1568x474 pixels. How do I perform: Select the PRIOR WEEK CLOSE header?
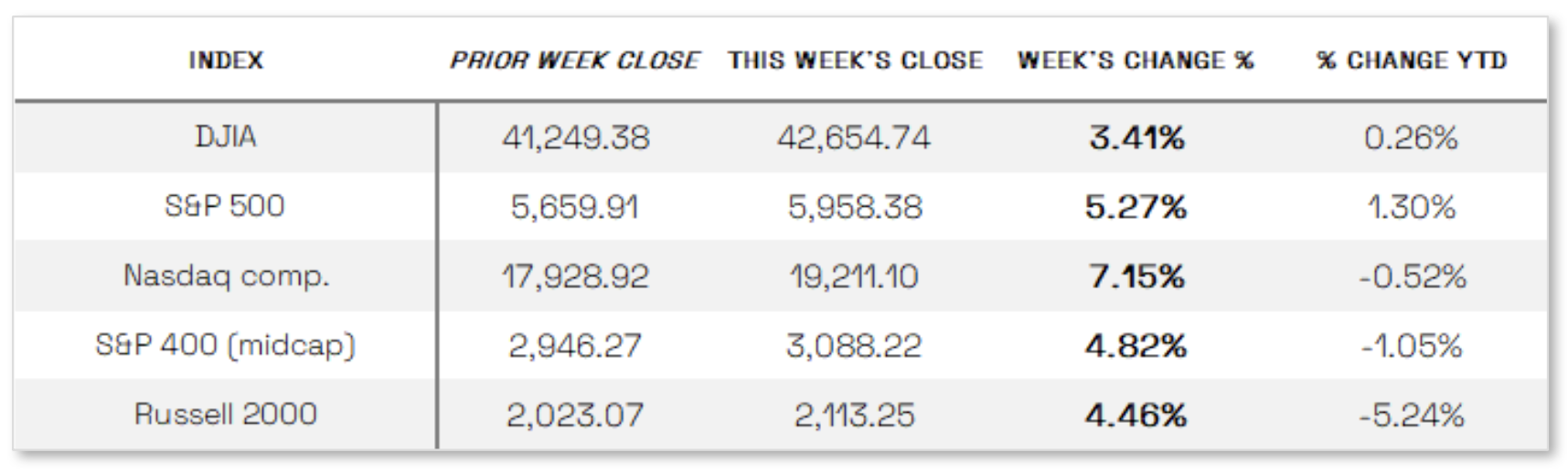coord(574,60)
